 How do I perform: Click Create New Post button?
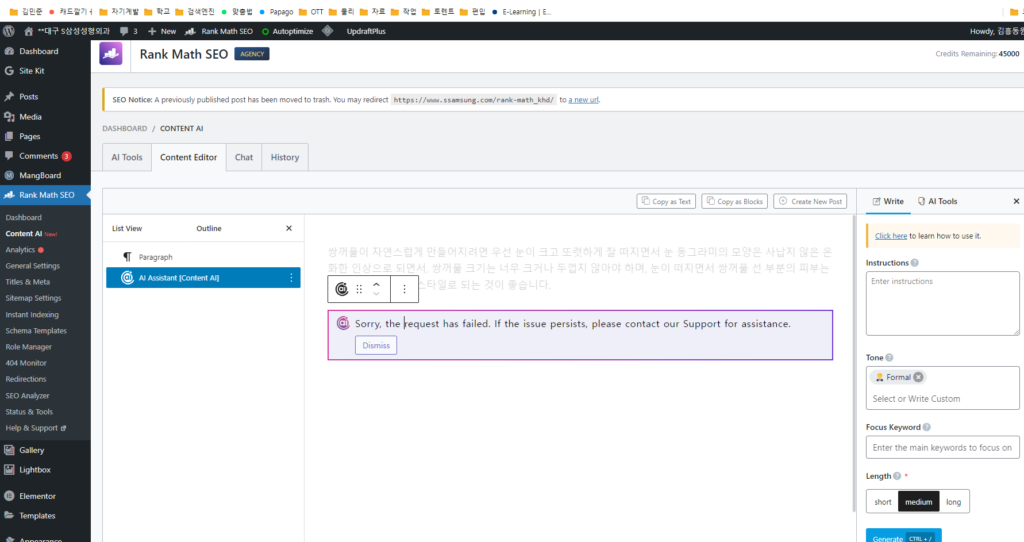[810, 202]
